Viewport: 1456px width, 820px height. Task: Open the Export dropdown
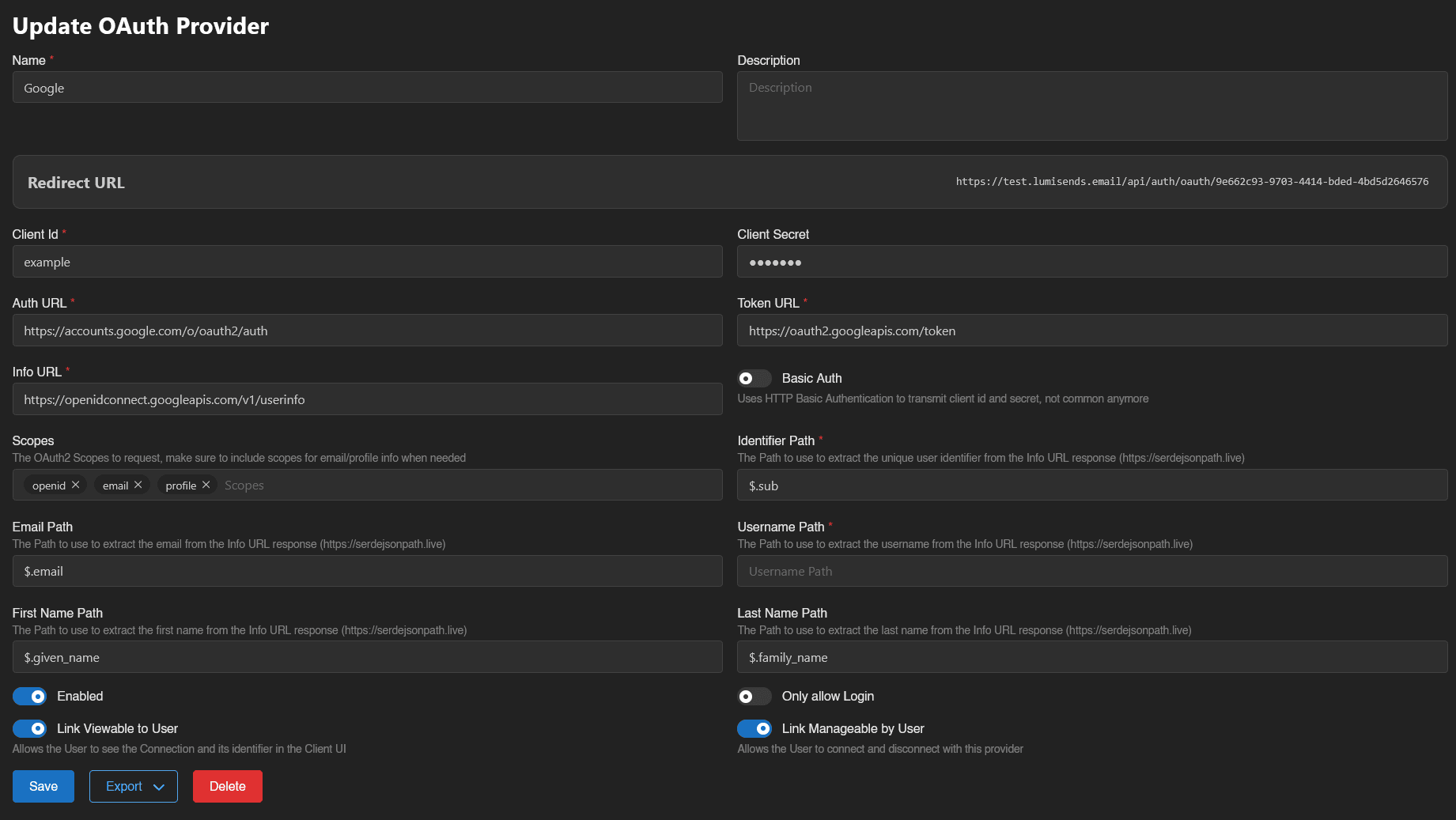(x=133, y=786)
